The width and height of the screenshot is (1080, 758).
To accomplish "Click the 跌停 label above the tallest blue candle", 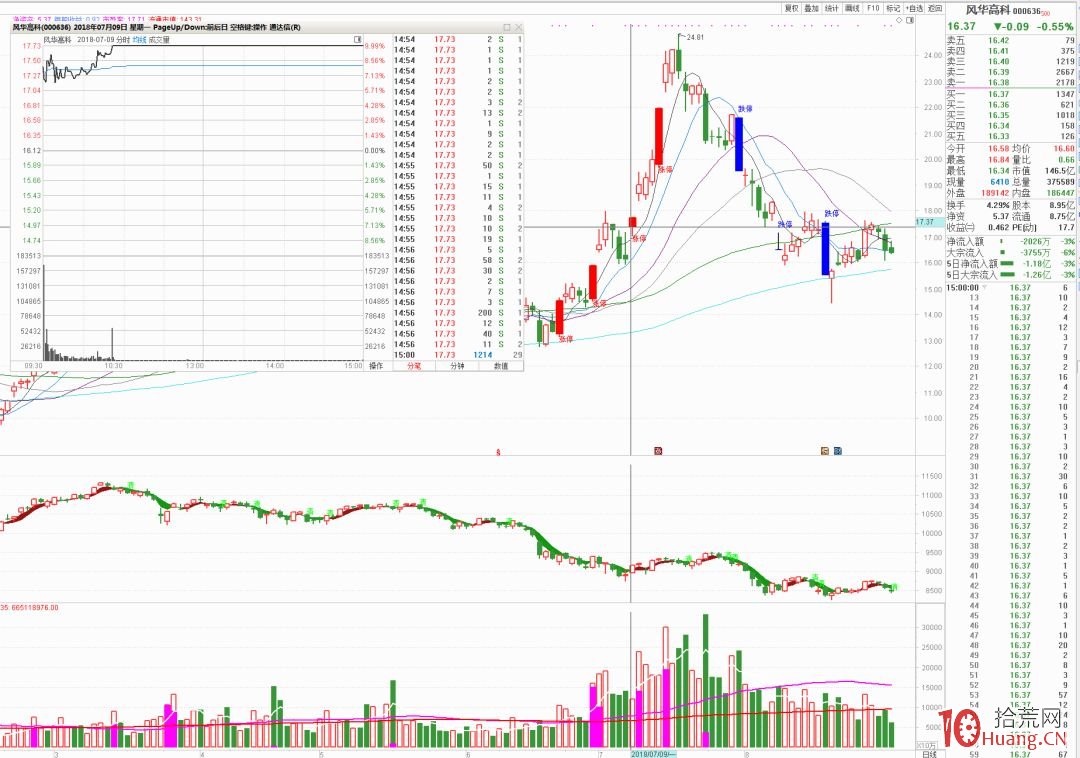I will 745,109.
